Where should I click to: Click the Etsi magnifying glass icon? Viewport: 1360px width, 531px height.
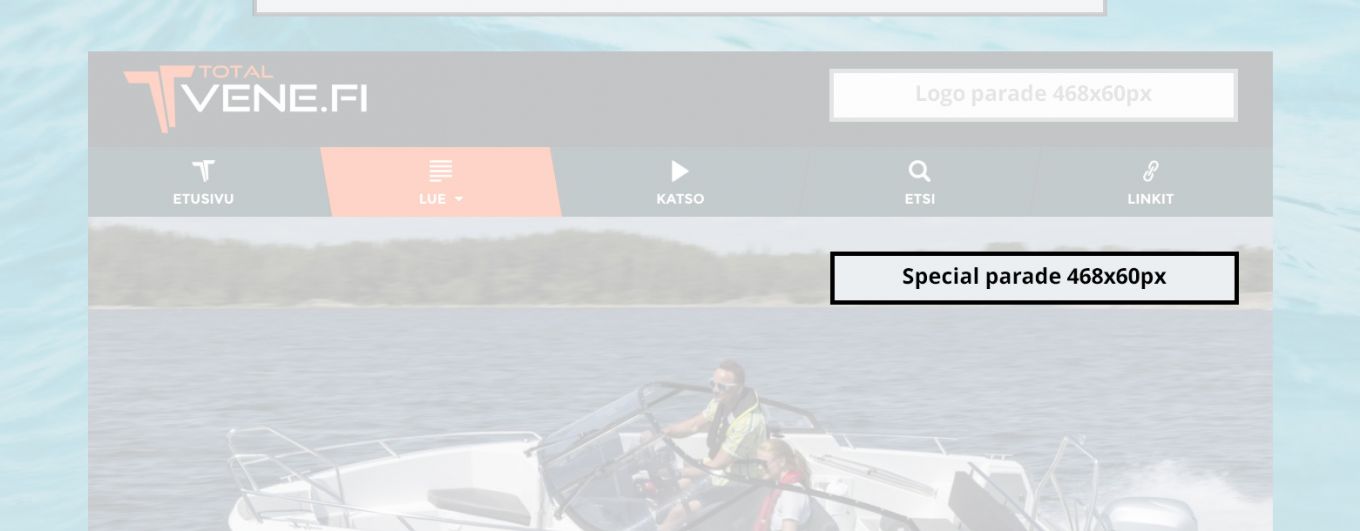(x=919, y=171)
